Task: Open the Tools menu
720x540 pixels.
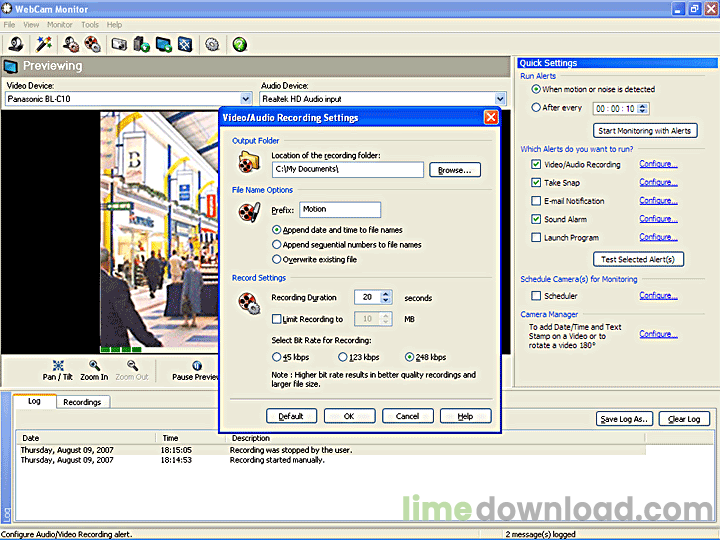Action: (x=90, y=25)
